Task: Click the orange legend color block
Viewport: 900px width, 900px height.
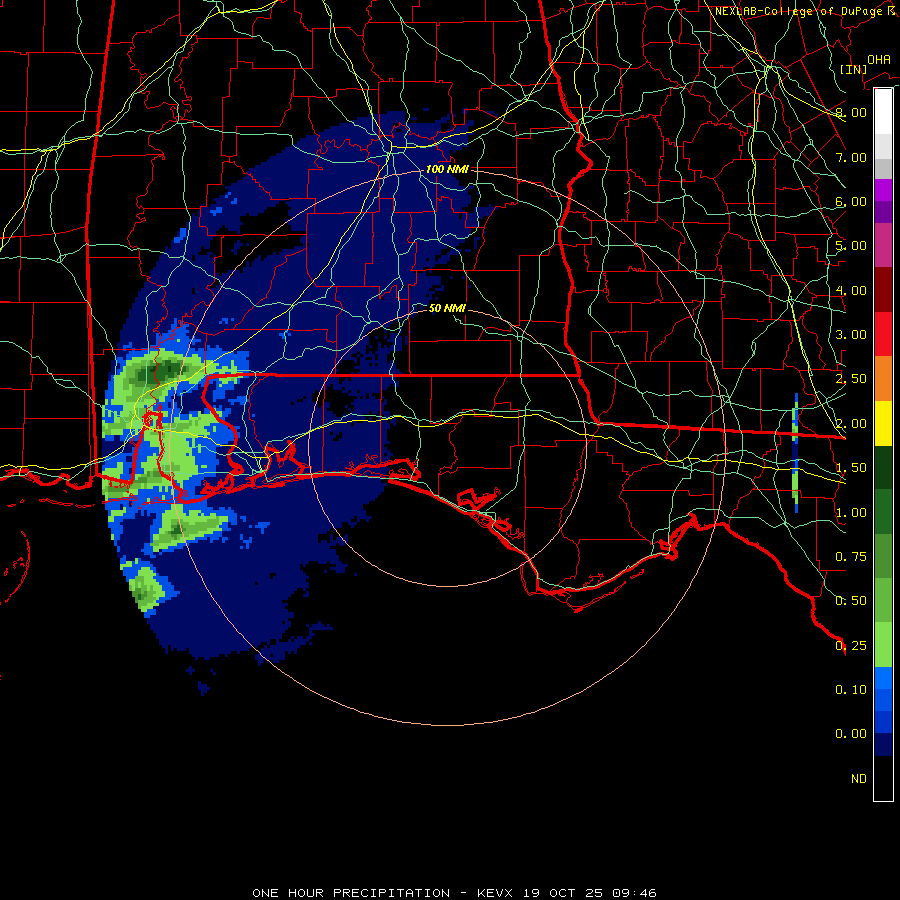Action: [x=883, y=379]
